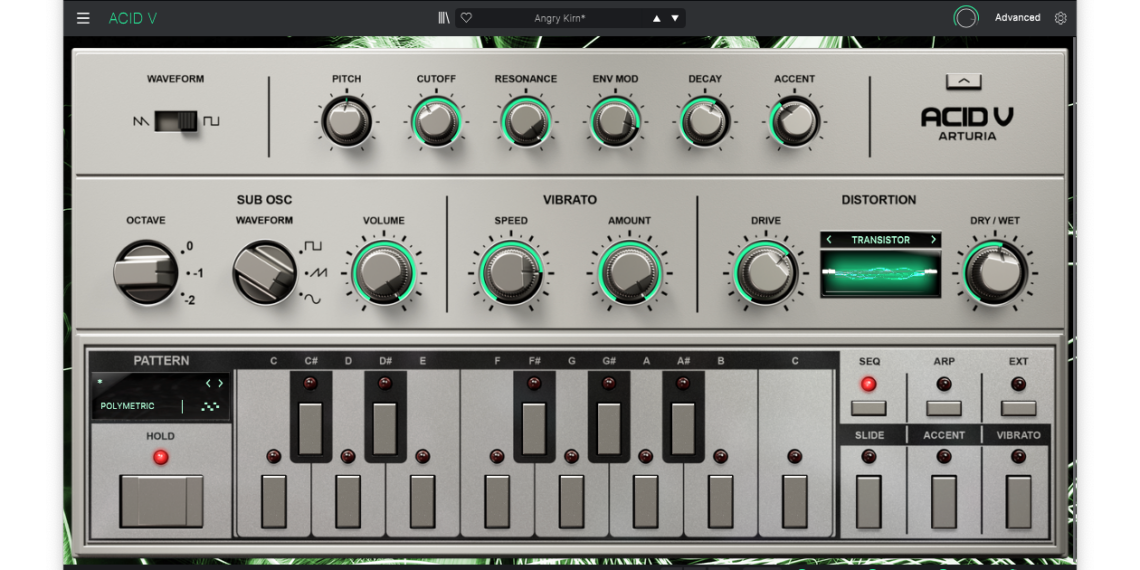Trigger the F key button
1140x570 pixels.
click(497, 501)
